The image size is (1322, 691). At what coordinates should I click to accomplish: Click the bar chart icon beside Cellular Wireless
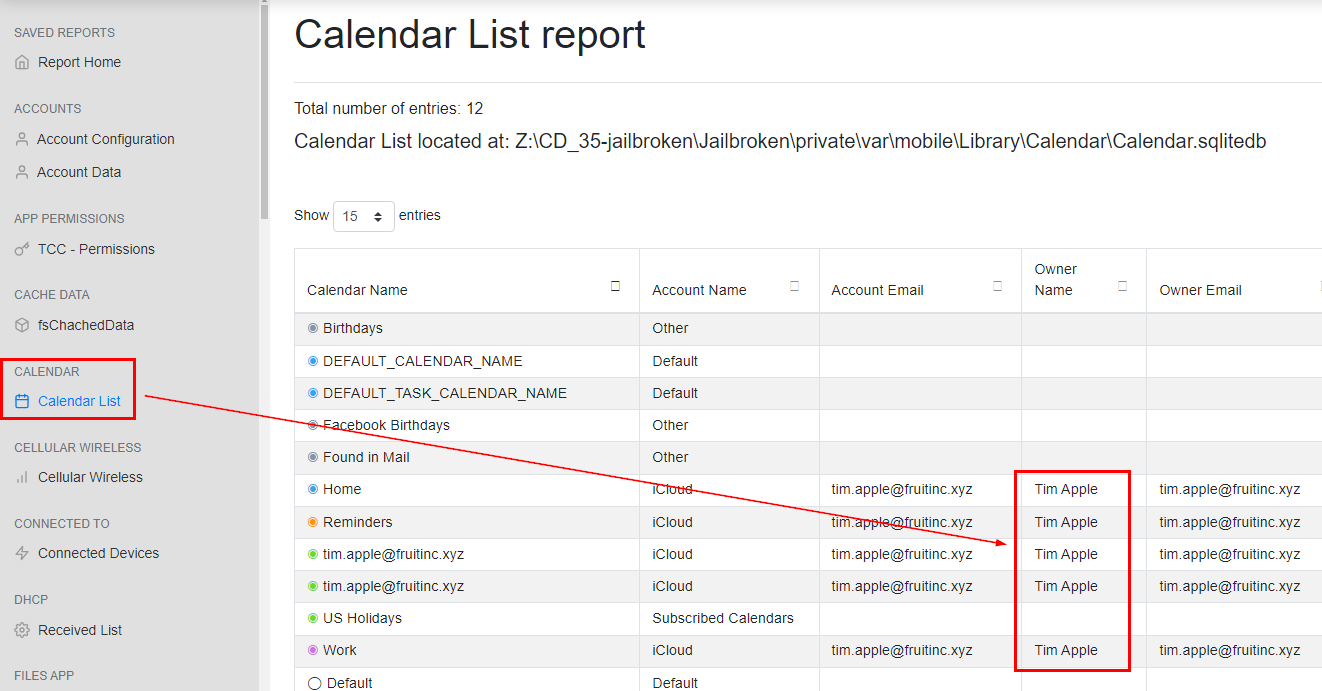click(x=22, y=478)
